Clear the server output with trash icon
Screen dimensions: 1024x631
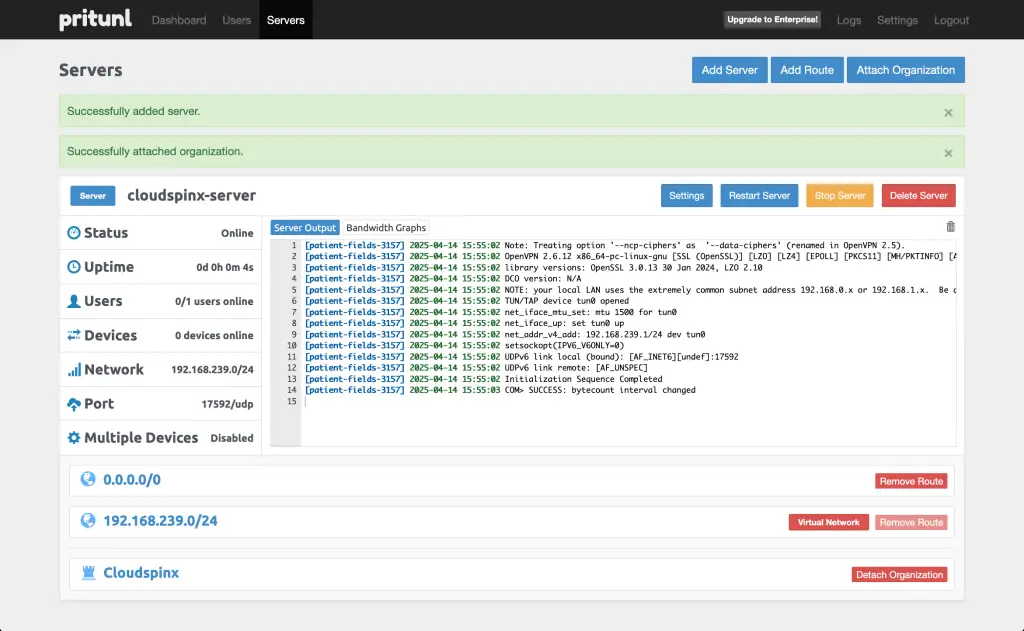pos(950,226)
